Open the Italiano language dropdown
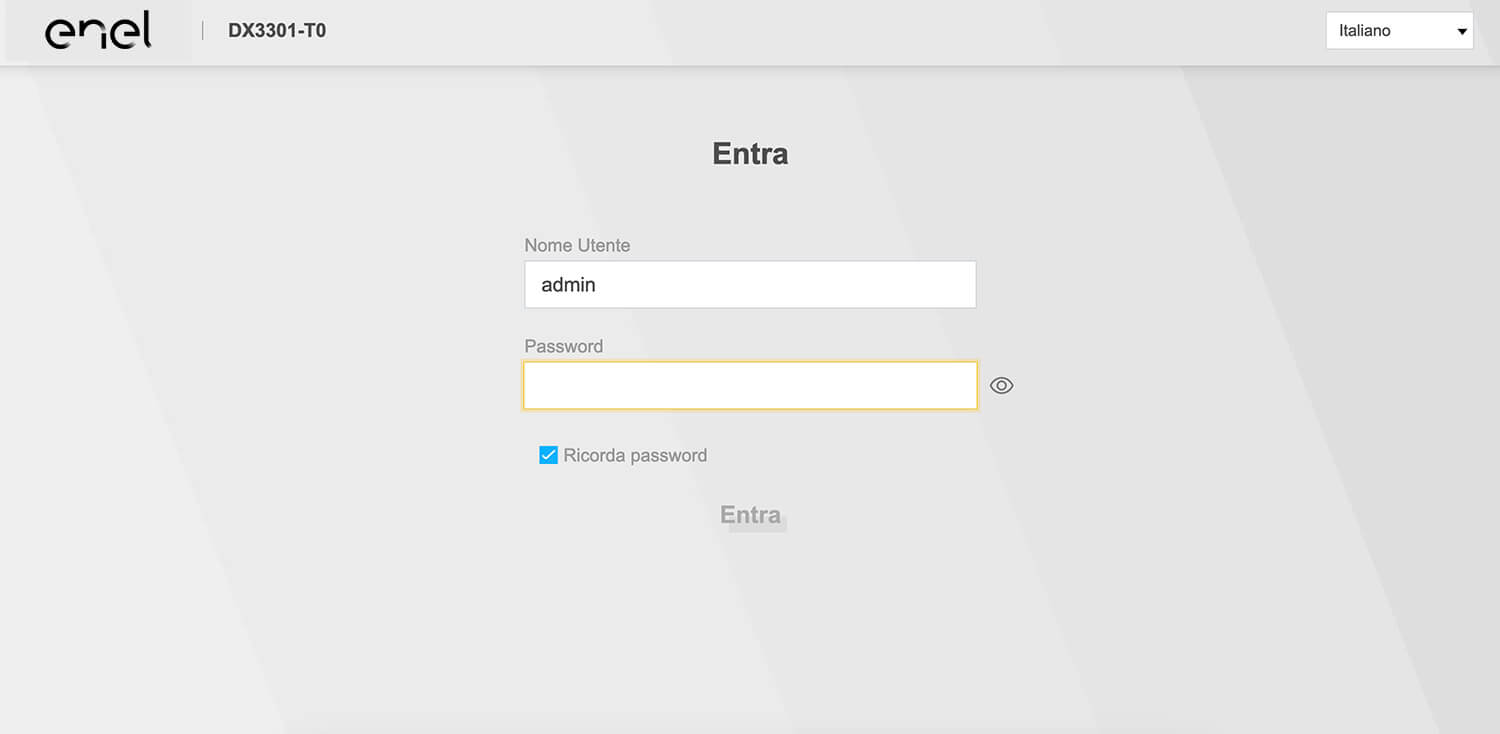The image size is (1500, 734). tap(1398, 31)
